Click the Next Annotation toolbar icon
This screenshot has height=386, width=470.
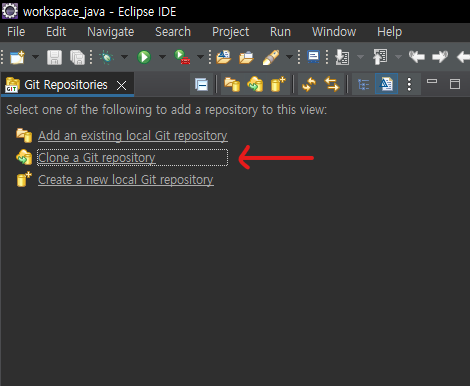click(342, 57)
